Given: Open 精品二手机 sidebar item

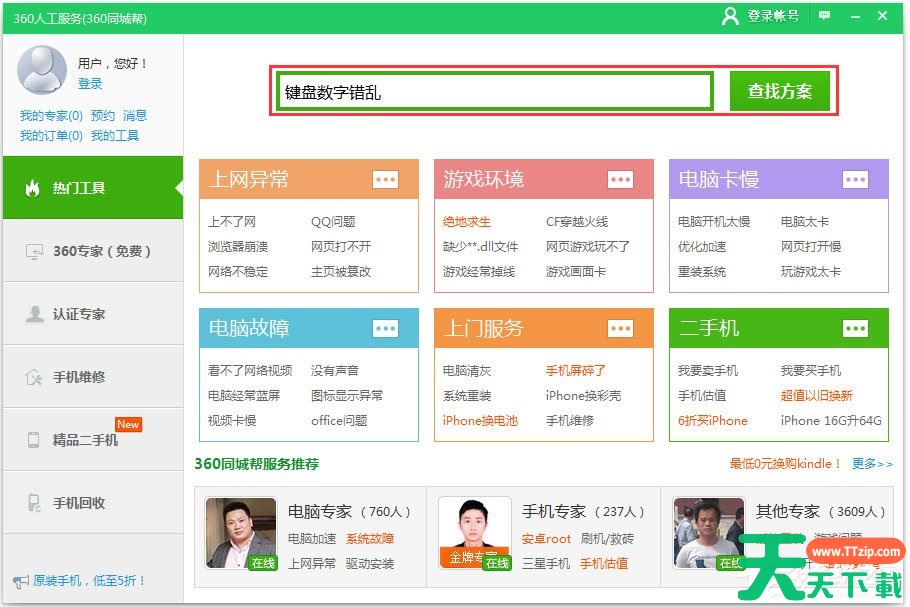Looking at the screenshot, I should click(92, 440).
